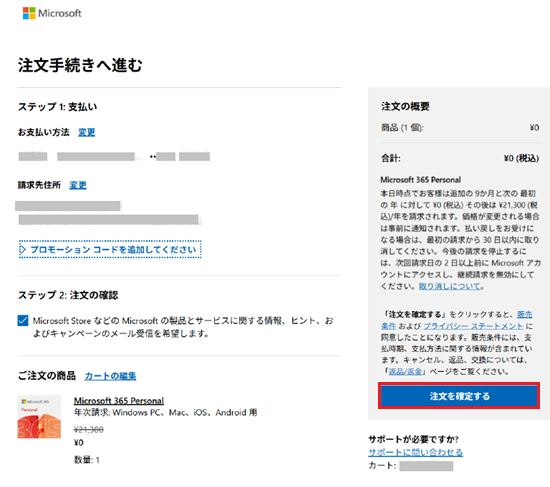Select the 数量: 1 text
Screen dimensions: 550x487
tap(87, 460)
